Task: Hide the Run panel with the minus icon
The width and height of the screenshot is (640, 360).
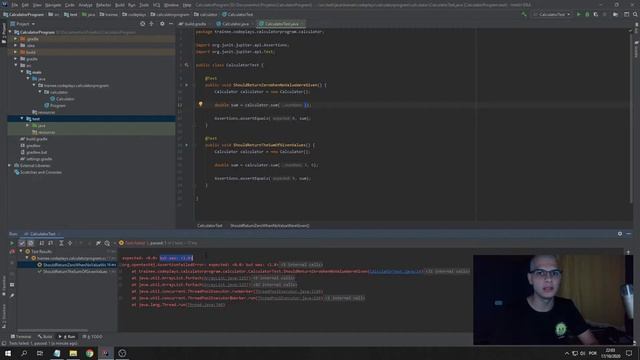Action: point(629,234)
